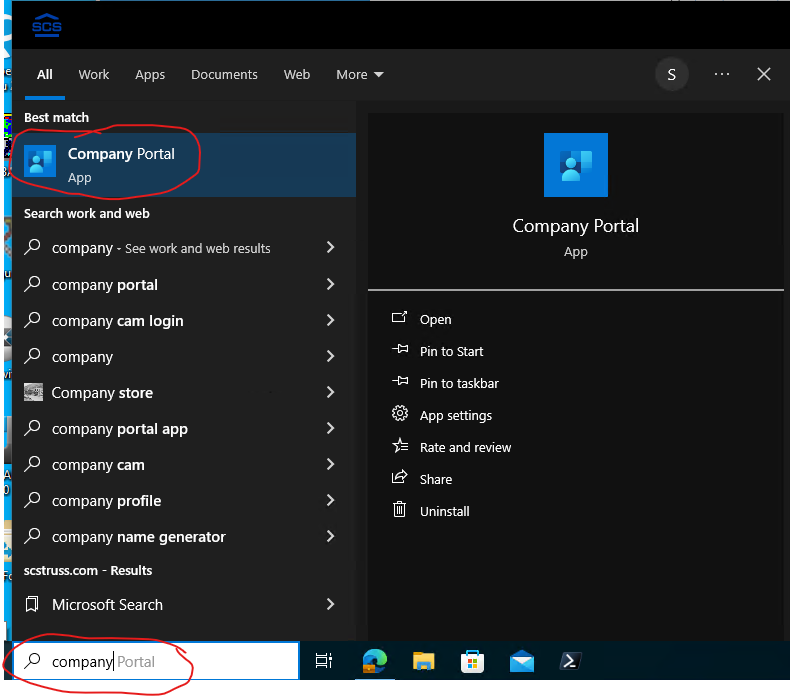Click Open in Company Portal actions
Screen dimensions: 790x697
(x=435, y=320)
